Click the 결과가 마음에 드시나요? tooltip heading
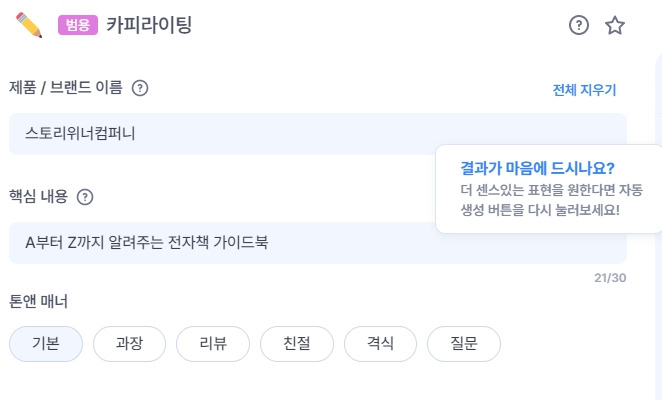Screen dimensions: 662x400 pyautogui.click(x=537, y=168)
